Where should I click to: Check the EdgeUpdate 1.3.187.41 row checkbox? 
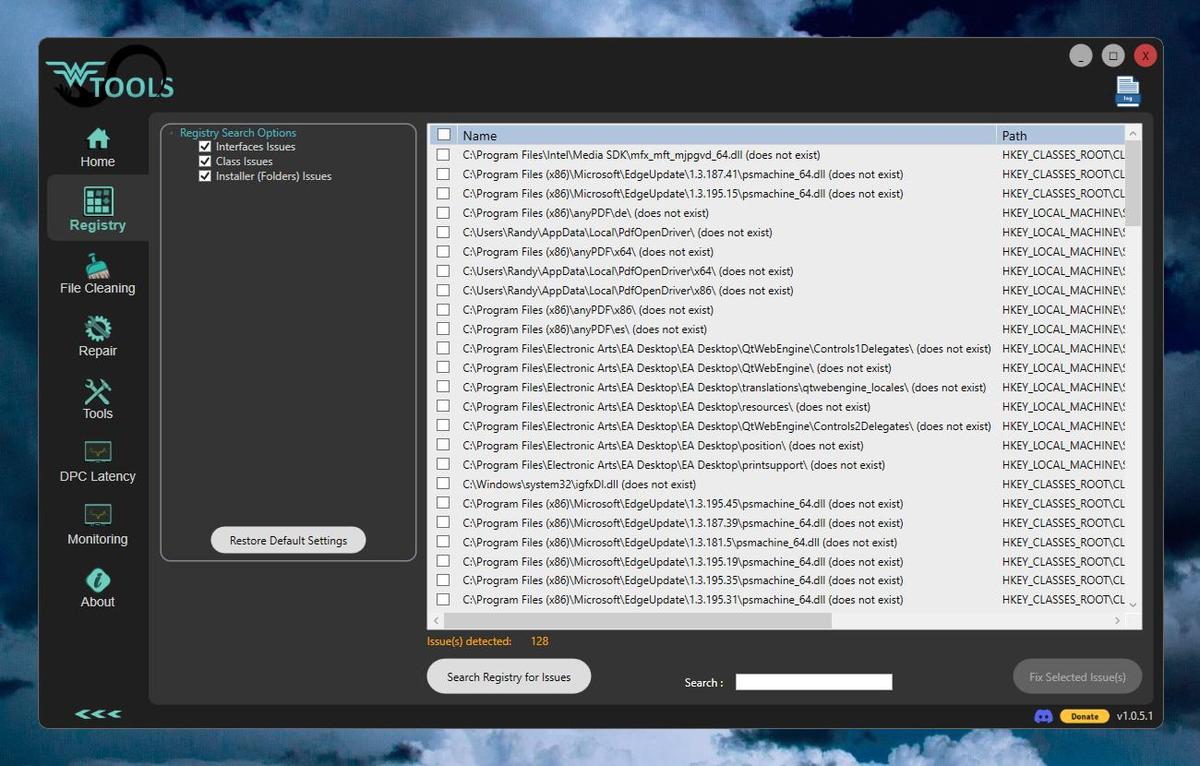443,174
